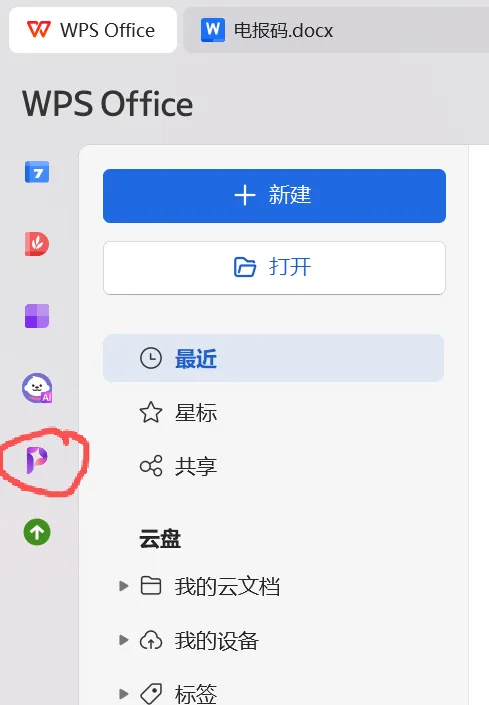
Task: Click the blue 新建 button
Action: [274, 196]
